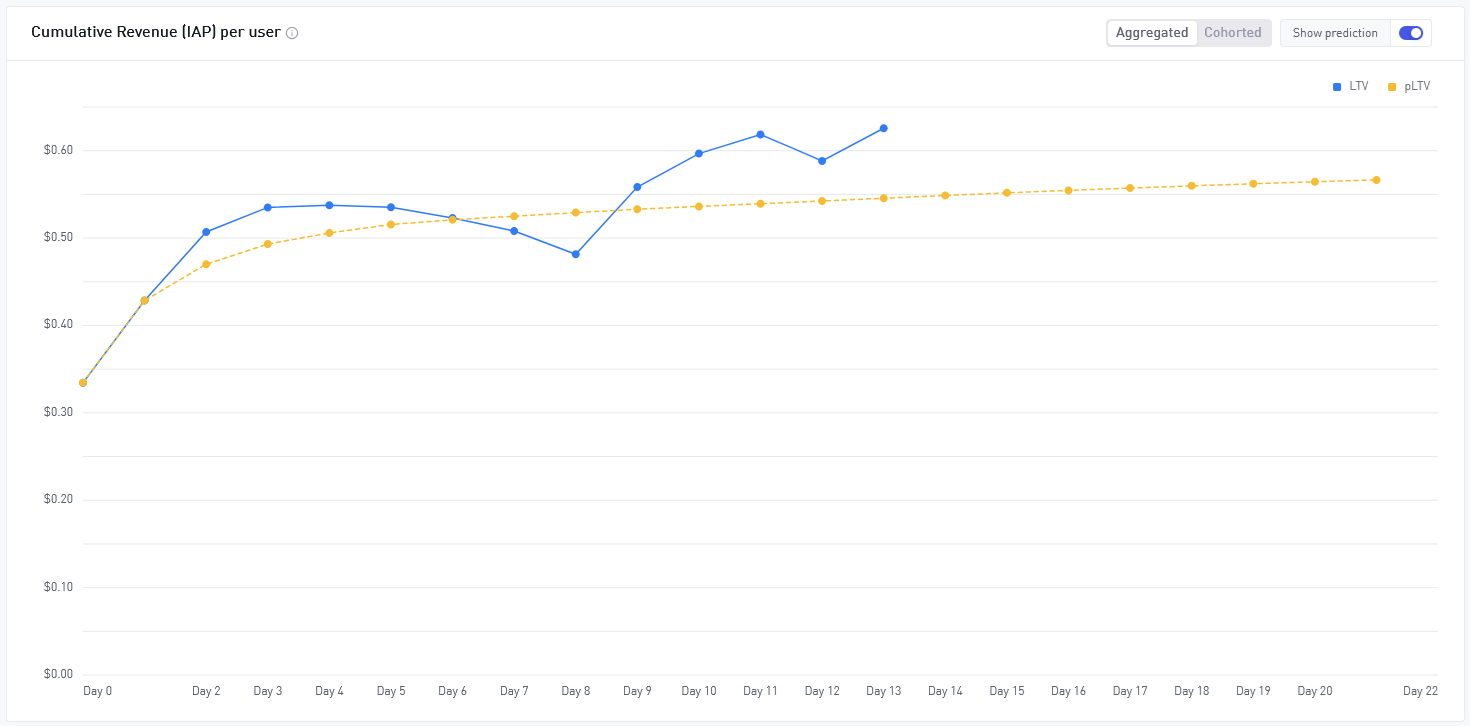The width and height of the screenshot is (1470, 726).
Task: Click the $0.60 y-axis label
Action: (59, 150)
